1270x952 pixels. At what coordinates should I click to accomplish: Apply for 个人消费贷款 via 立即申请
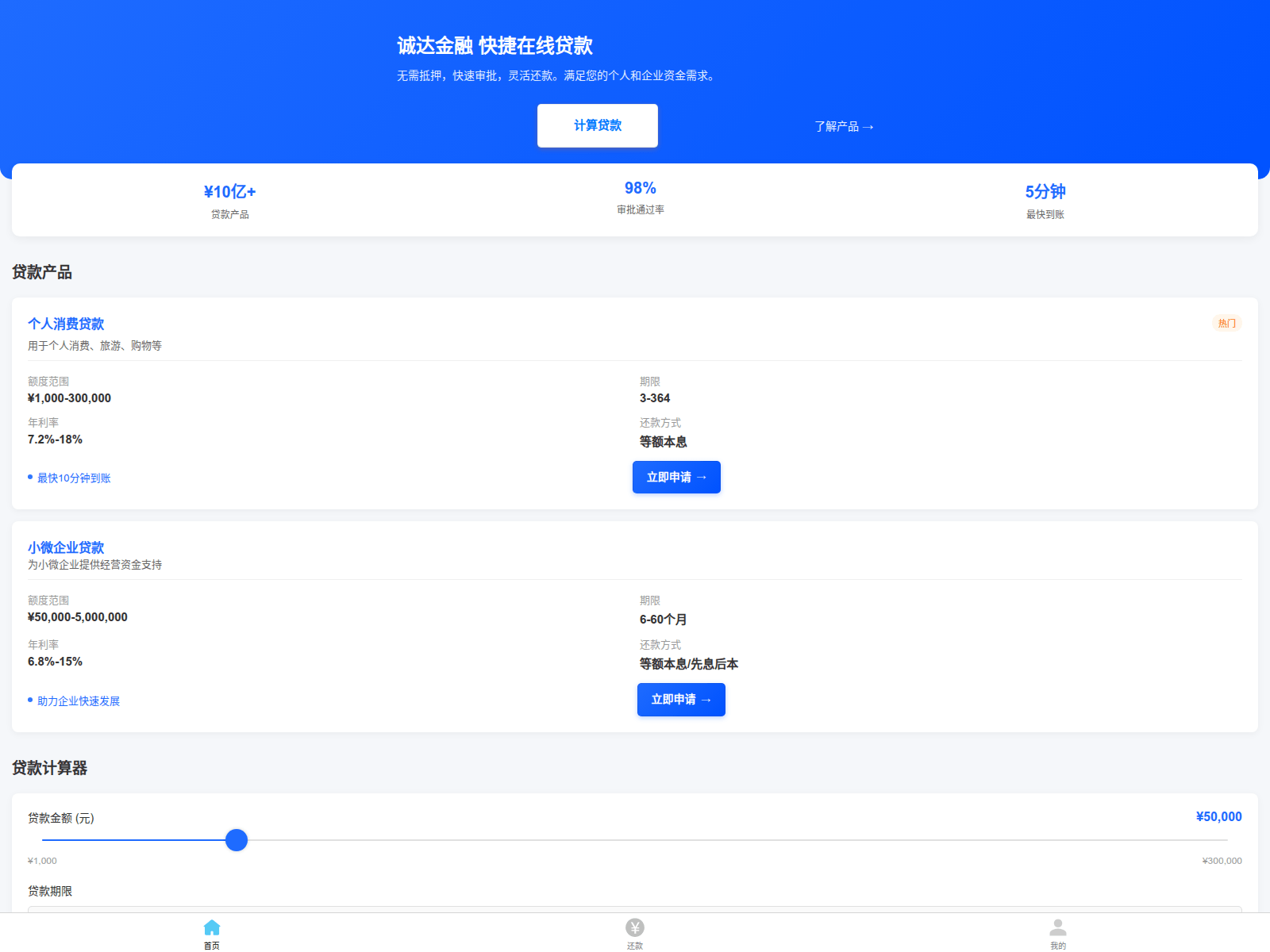pyautogui.click(x=676, y=477)
